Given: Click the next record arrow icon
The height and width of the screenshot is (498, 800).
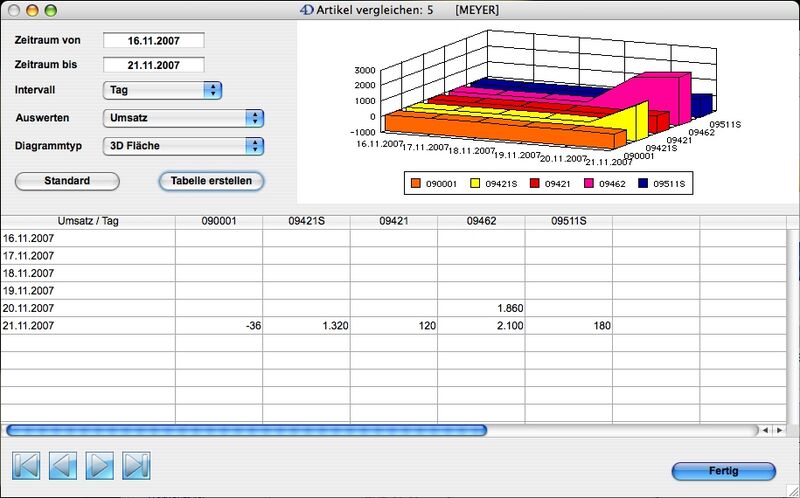Looking at the screenshot, I should pyautogui.click(x=99, y=465).
